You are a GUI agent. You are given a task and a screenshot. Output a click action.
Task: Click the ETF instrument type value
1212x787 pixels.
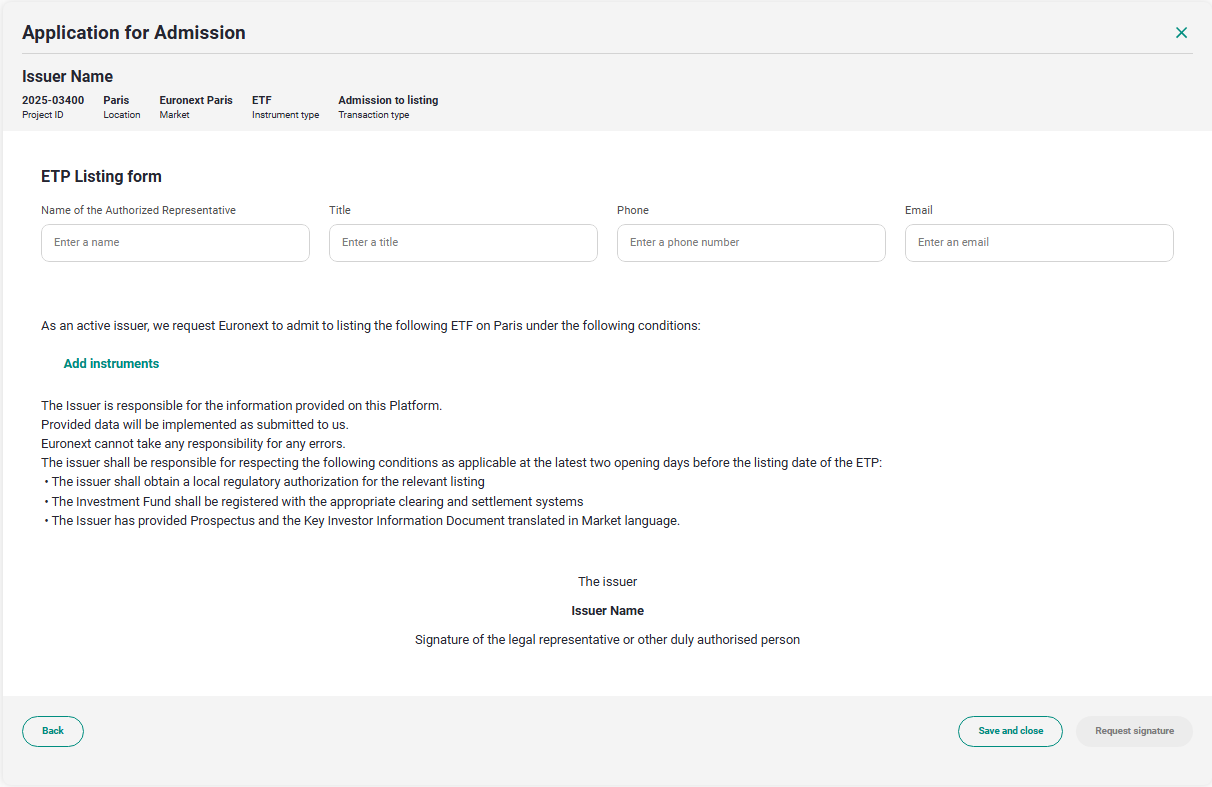click(262, 100)
